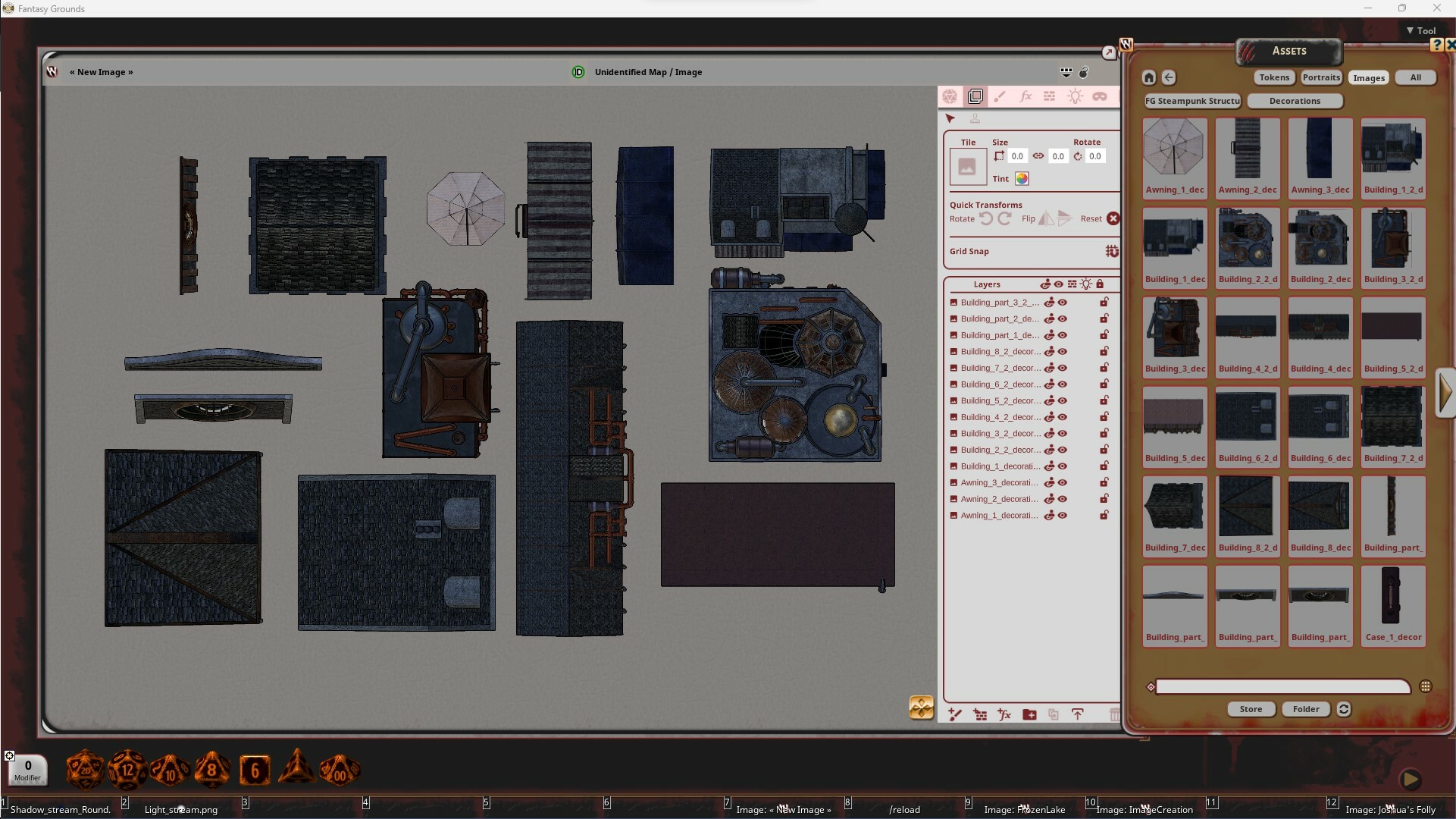Switch to the Portraits asset tab
1456x819 pixels.
[x=1320, y=77]
